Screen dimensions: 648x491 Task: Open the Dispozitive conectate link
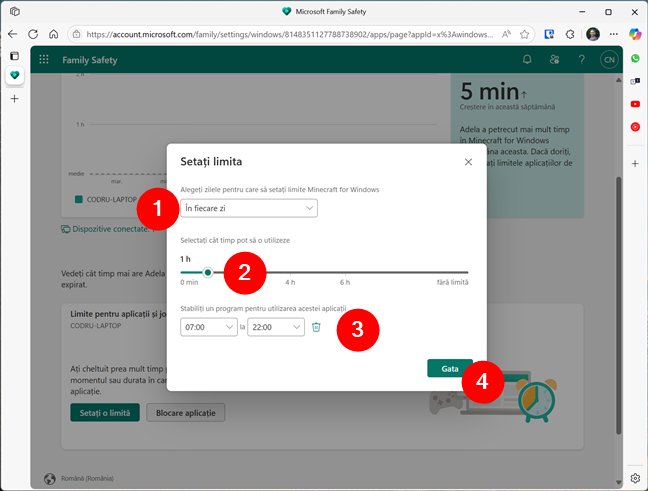pos(110,229)
